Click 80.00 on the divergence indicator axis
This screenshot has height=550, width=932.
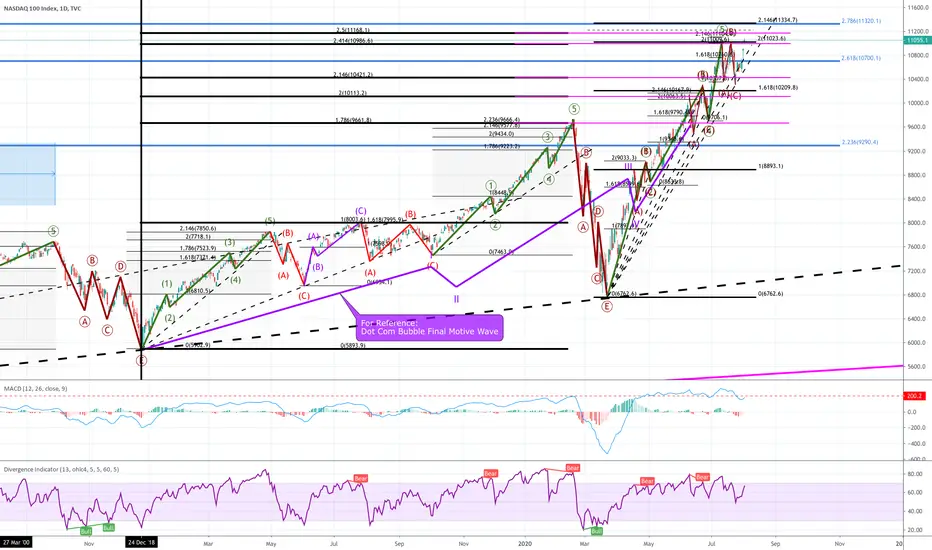[x=915, y=474]
